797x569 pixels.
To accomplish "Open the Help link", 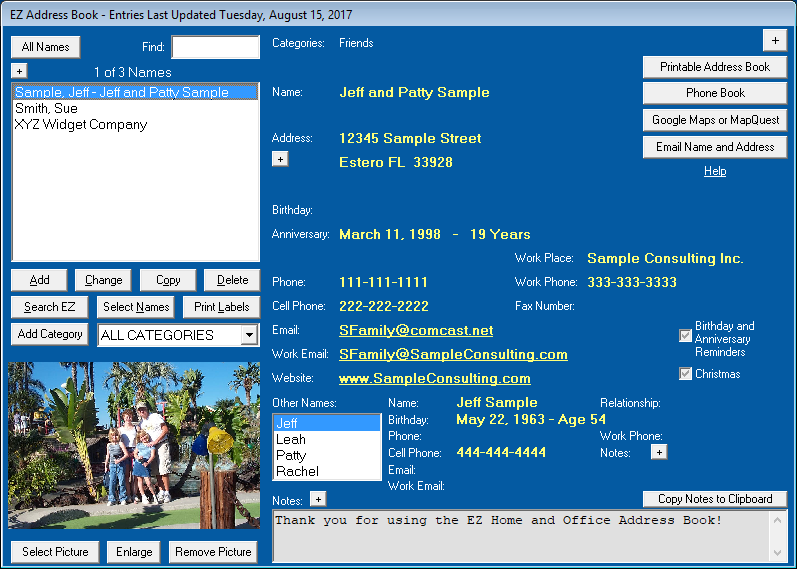I will tap(715, 171).
